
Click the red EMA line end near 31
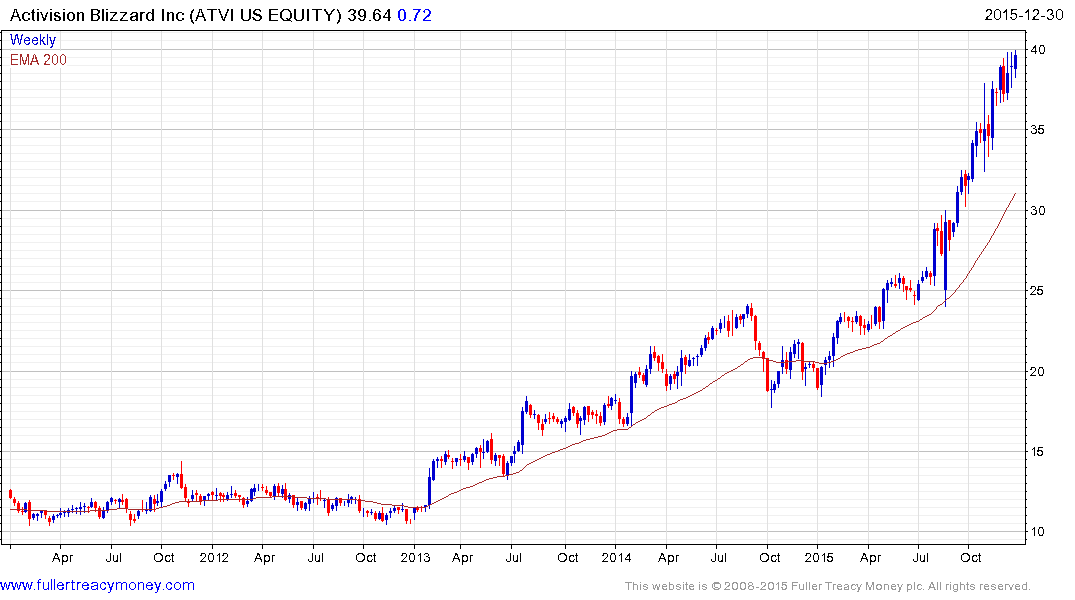(x=1015, y=194)
